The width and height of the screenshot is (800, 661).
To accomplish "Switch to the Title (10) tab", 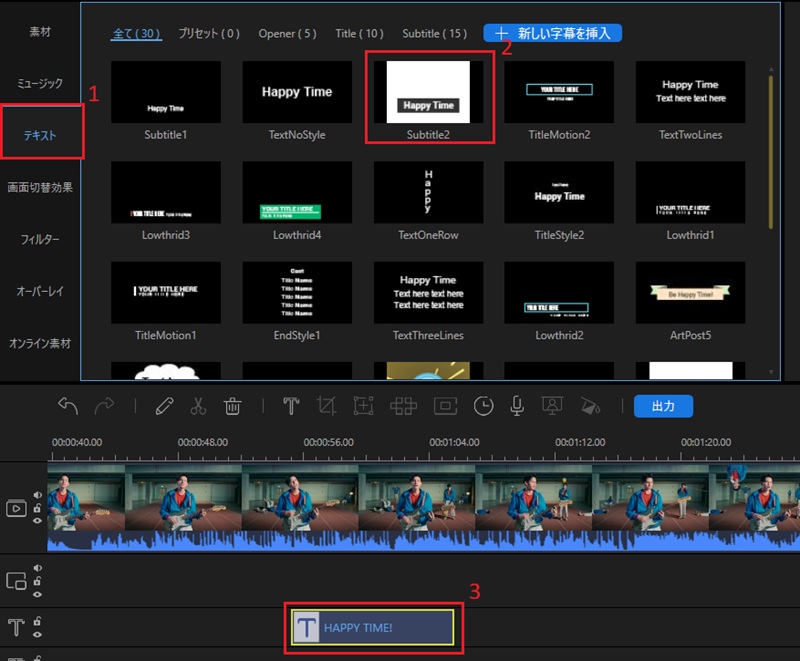I will pos(359,34).
